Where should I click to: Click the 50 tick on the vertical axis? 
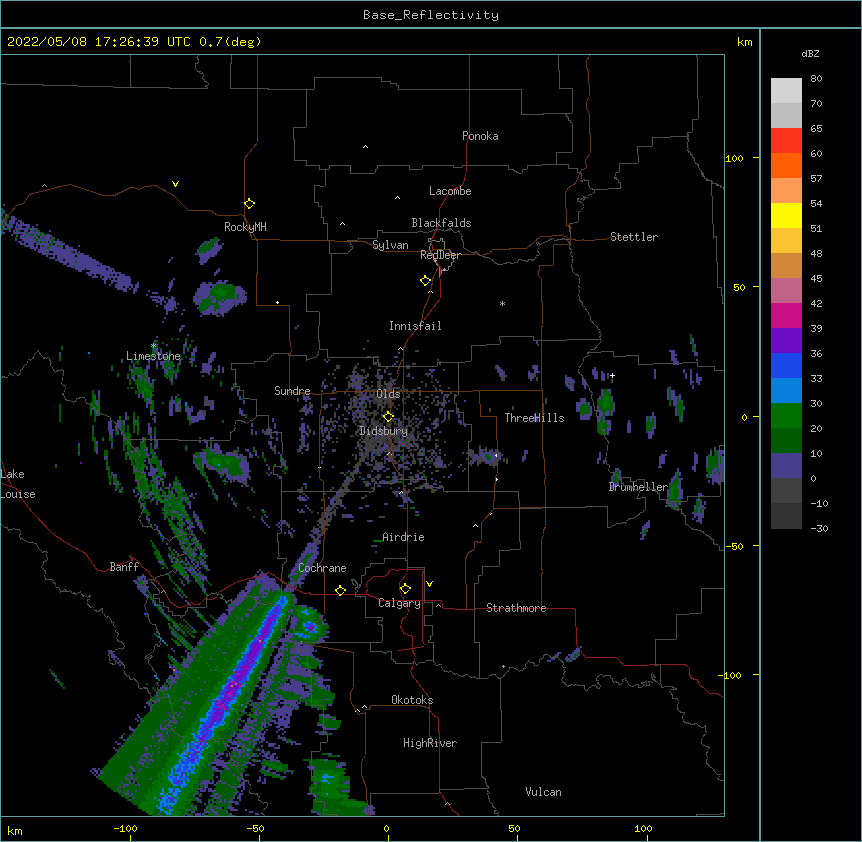pos(739,287)
